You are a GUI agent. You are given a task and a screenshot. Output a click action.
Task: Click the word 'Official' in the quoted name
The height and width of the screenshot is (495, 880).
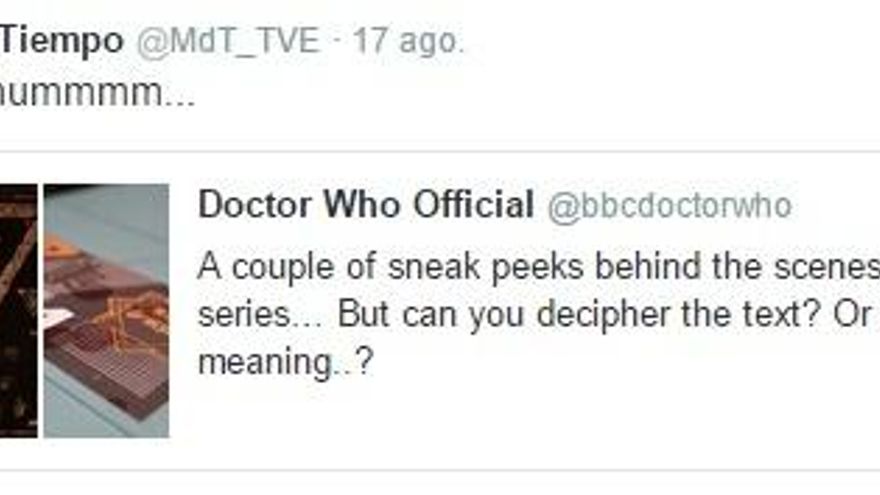(473, 204)
